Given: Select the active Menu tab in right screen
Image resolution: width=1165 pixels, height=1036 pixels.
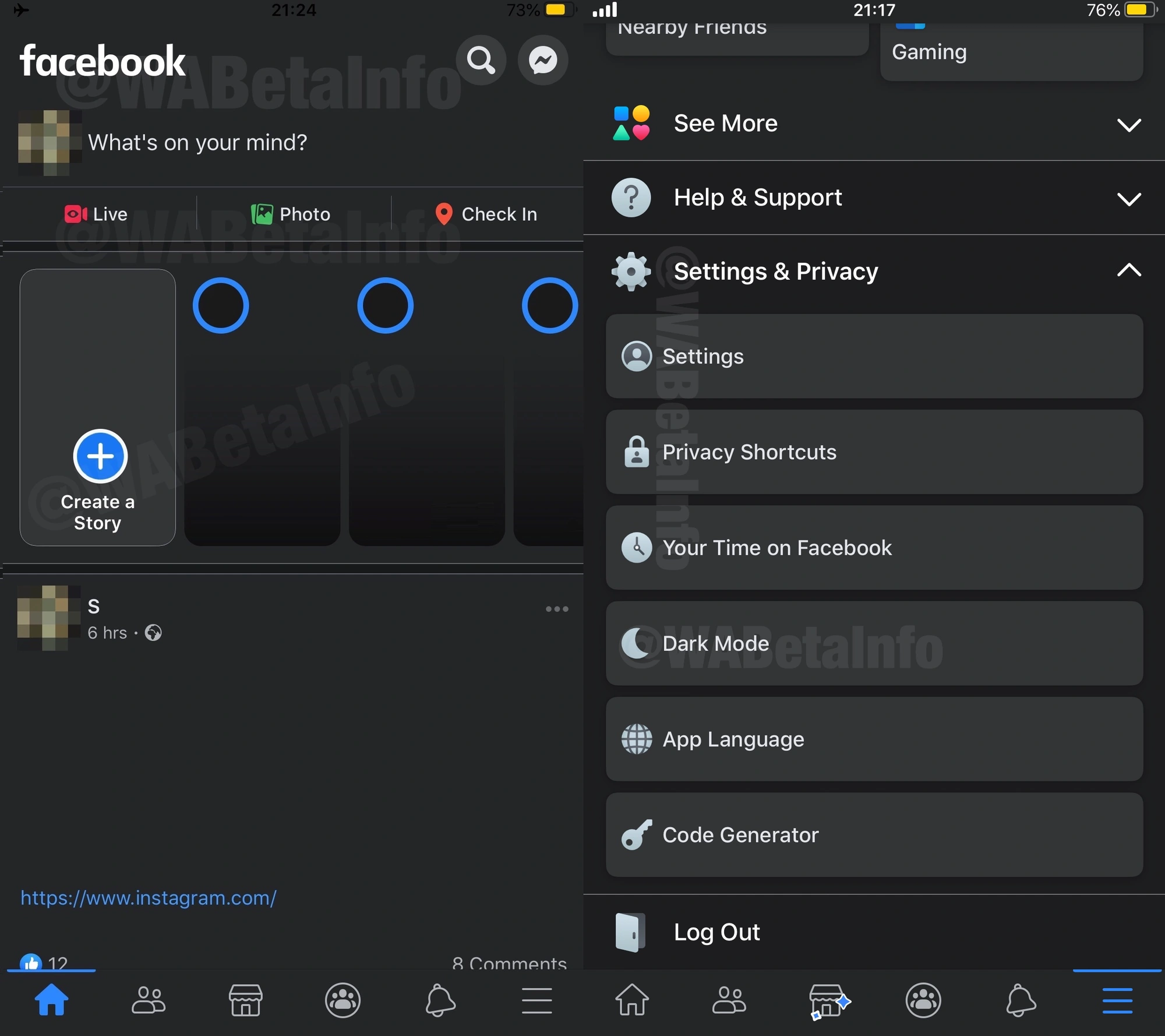Looking at the screenshot, I should pyautogui.click(x=1117, y=1000).
